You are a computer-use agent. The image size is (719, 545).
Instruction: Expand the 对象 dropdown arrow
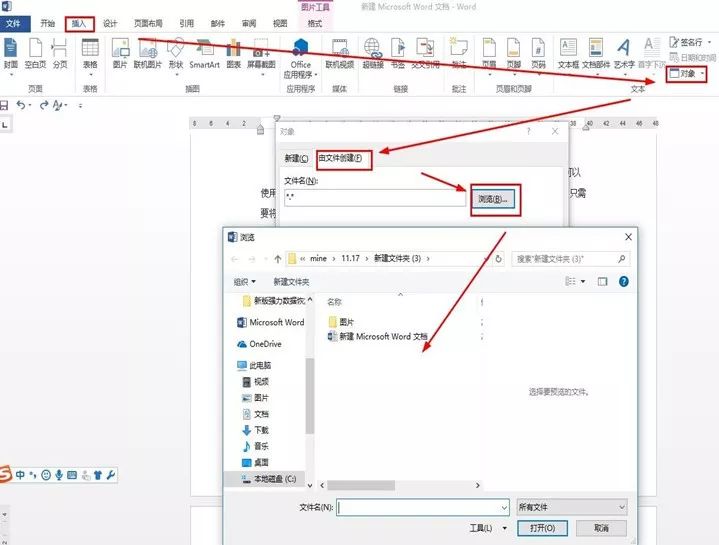[702, 74]
